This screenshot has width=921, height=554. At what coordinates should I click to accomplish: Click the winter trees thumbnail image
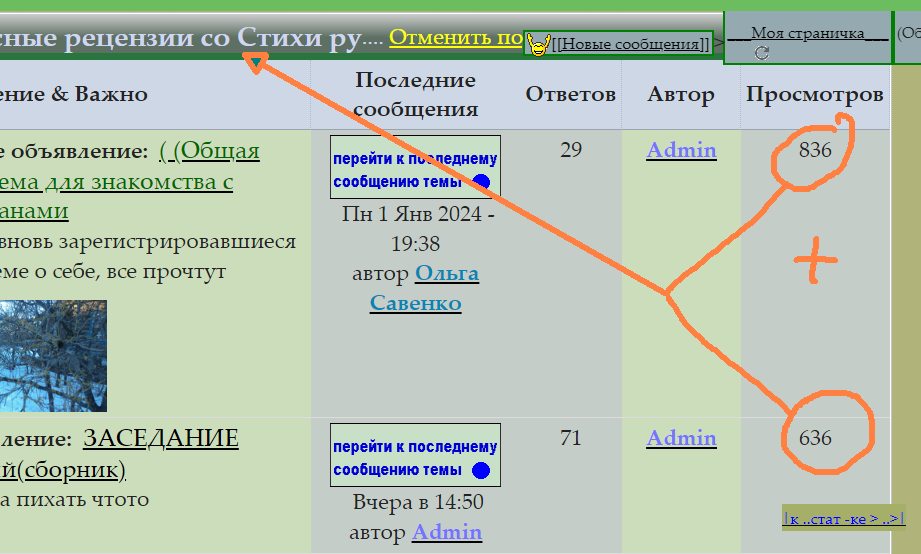click(x=53, y=356)
